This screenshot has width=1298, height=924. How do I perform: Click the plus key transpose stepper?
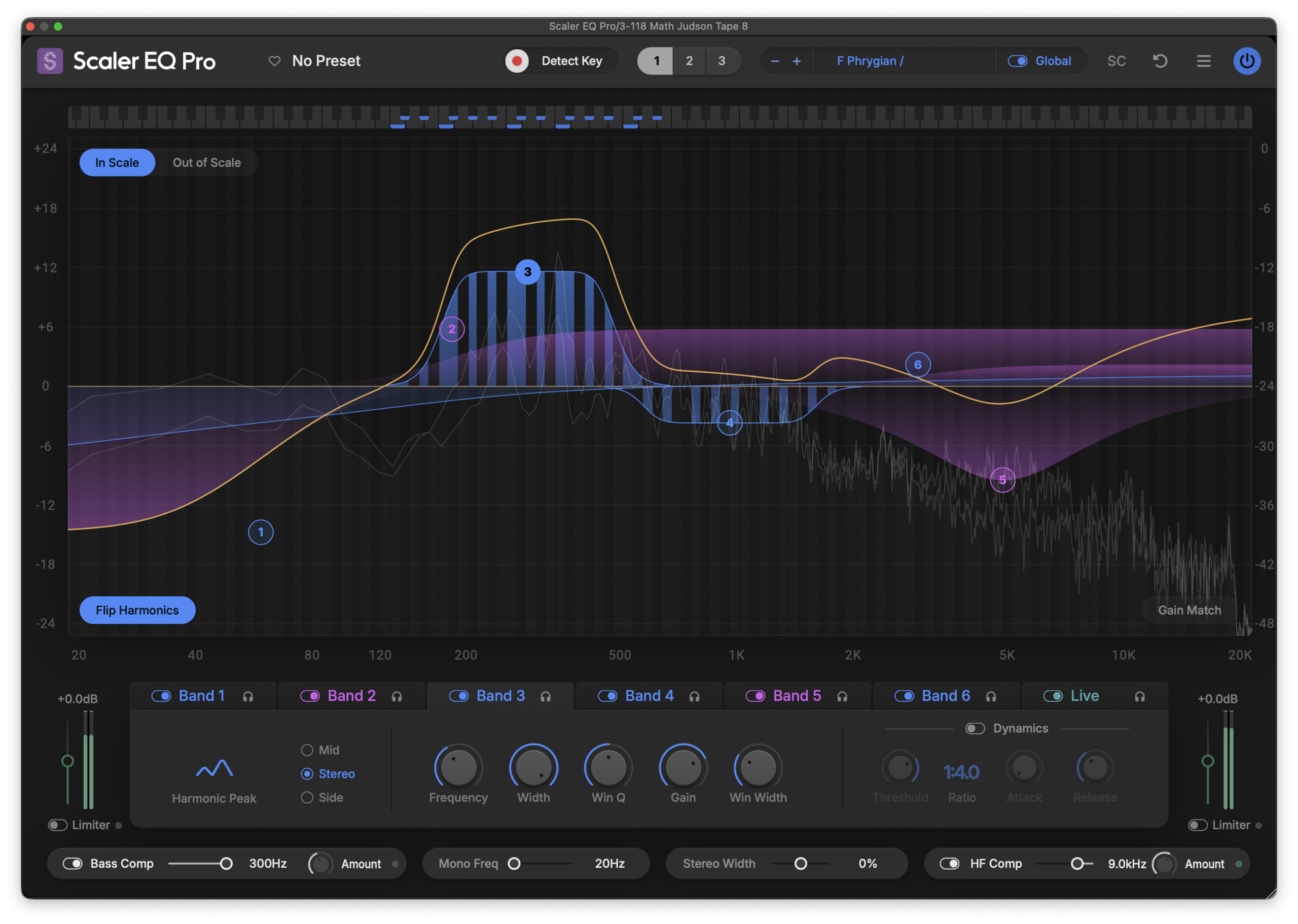point(797,61)
